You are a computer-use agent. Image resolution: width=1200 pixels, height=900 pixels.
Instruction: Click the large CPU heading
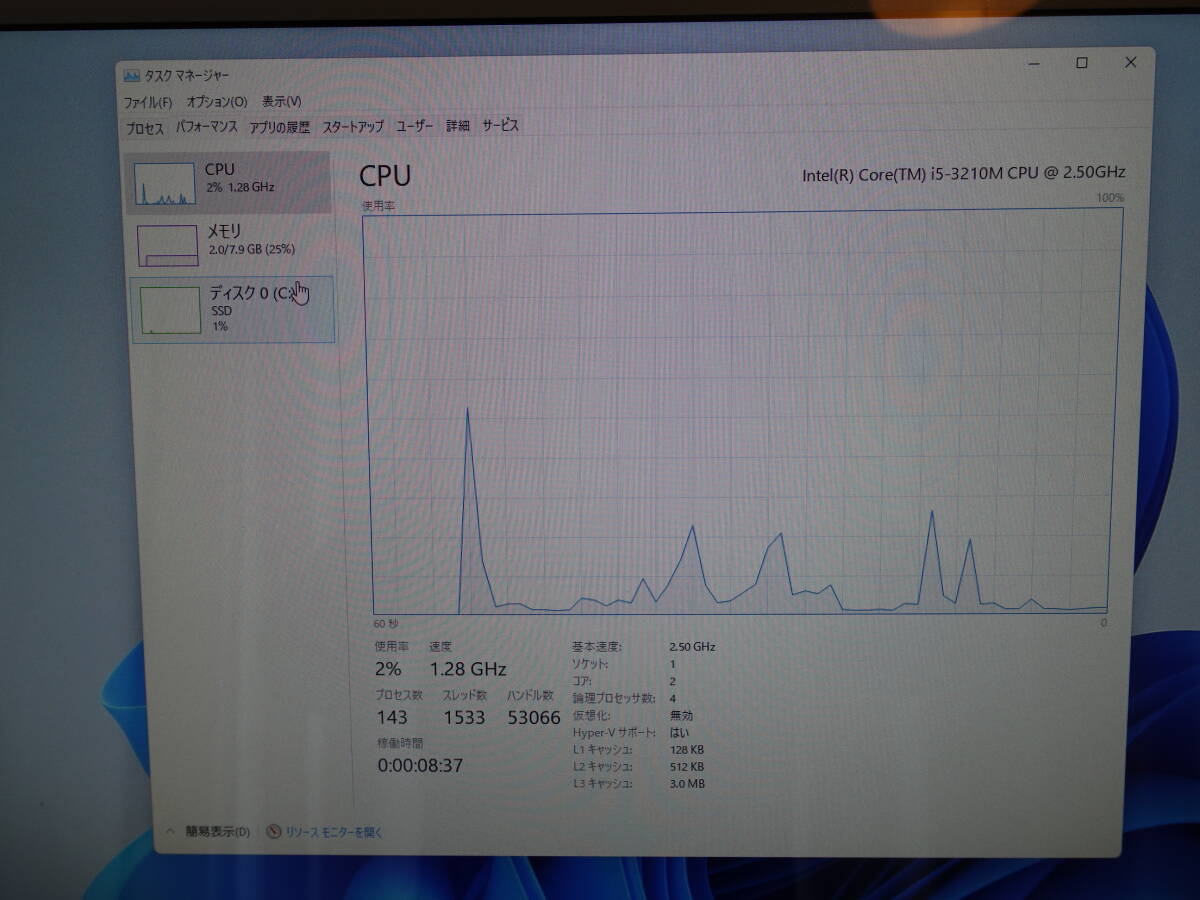[x=385, y=176]
